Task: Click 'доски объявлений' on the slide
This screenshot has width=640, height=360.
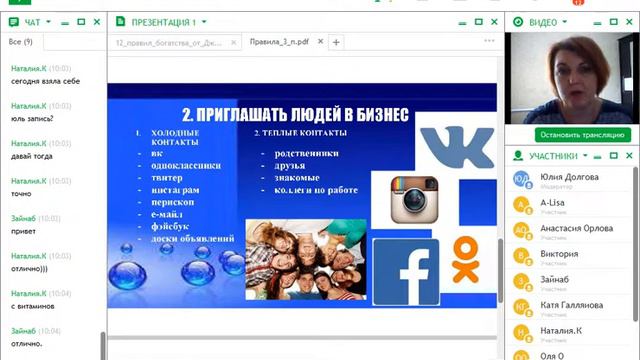Action: click(193, 238)
